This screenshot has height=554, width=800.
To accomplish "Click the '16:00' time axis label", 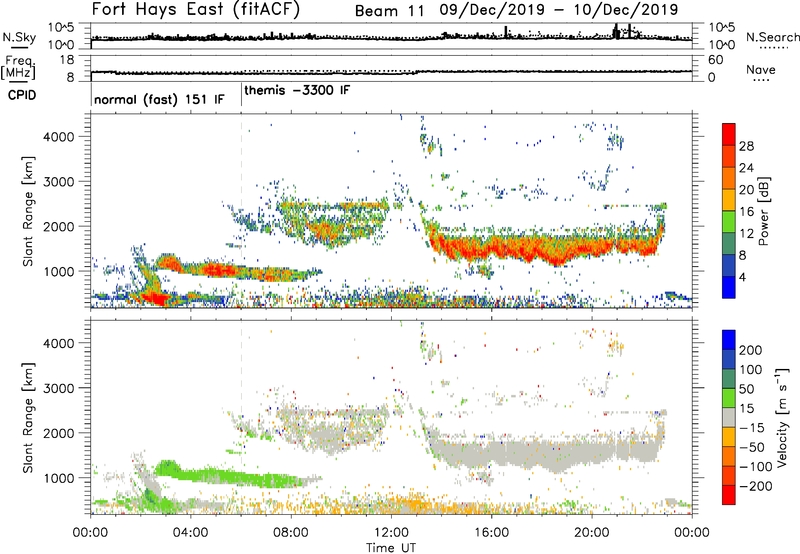I will coord(491,533).
